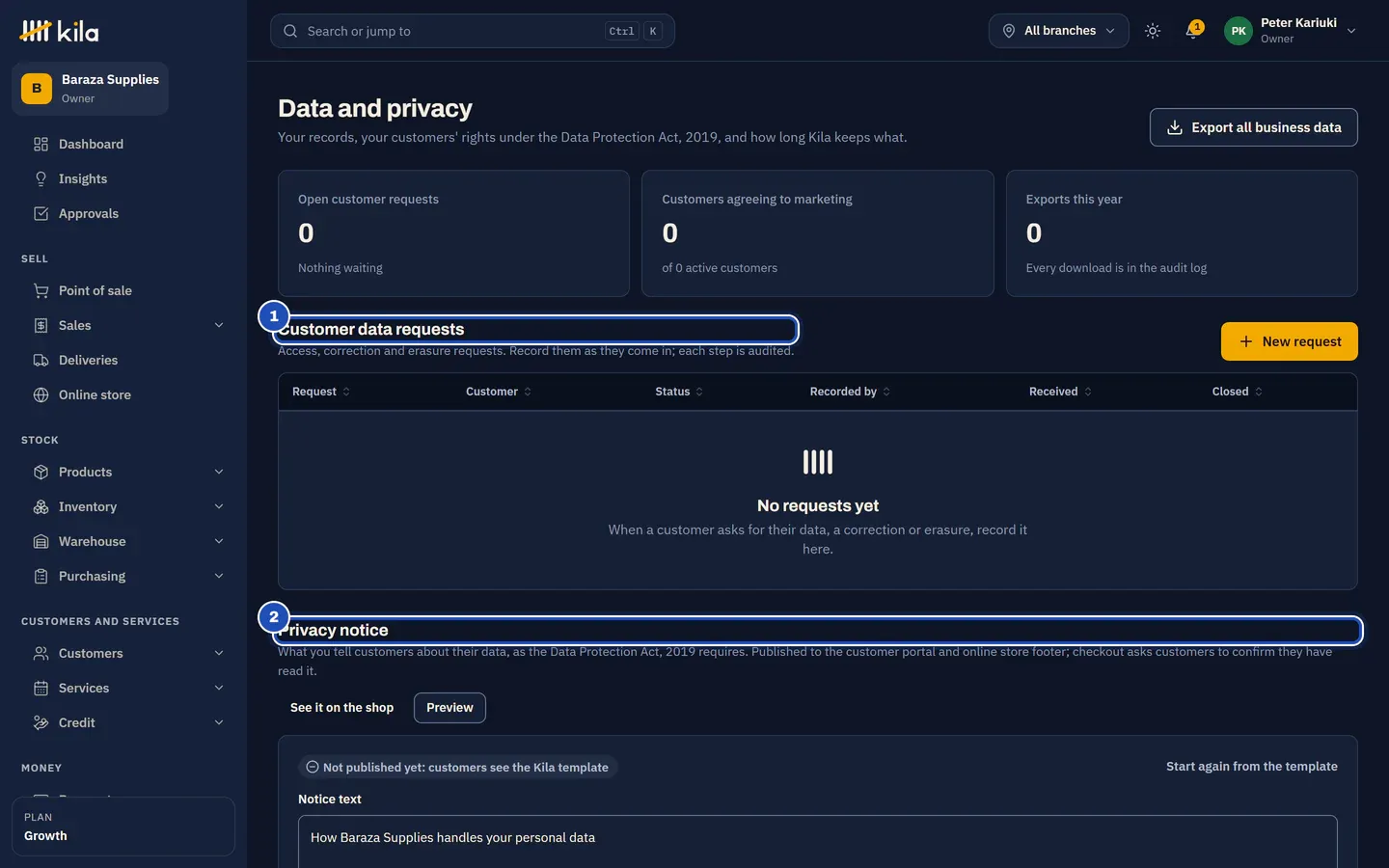Sort table by Received column
Image resolution: width=1389 pixels, height=868 pixels.
point(1060,392)
